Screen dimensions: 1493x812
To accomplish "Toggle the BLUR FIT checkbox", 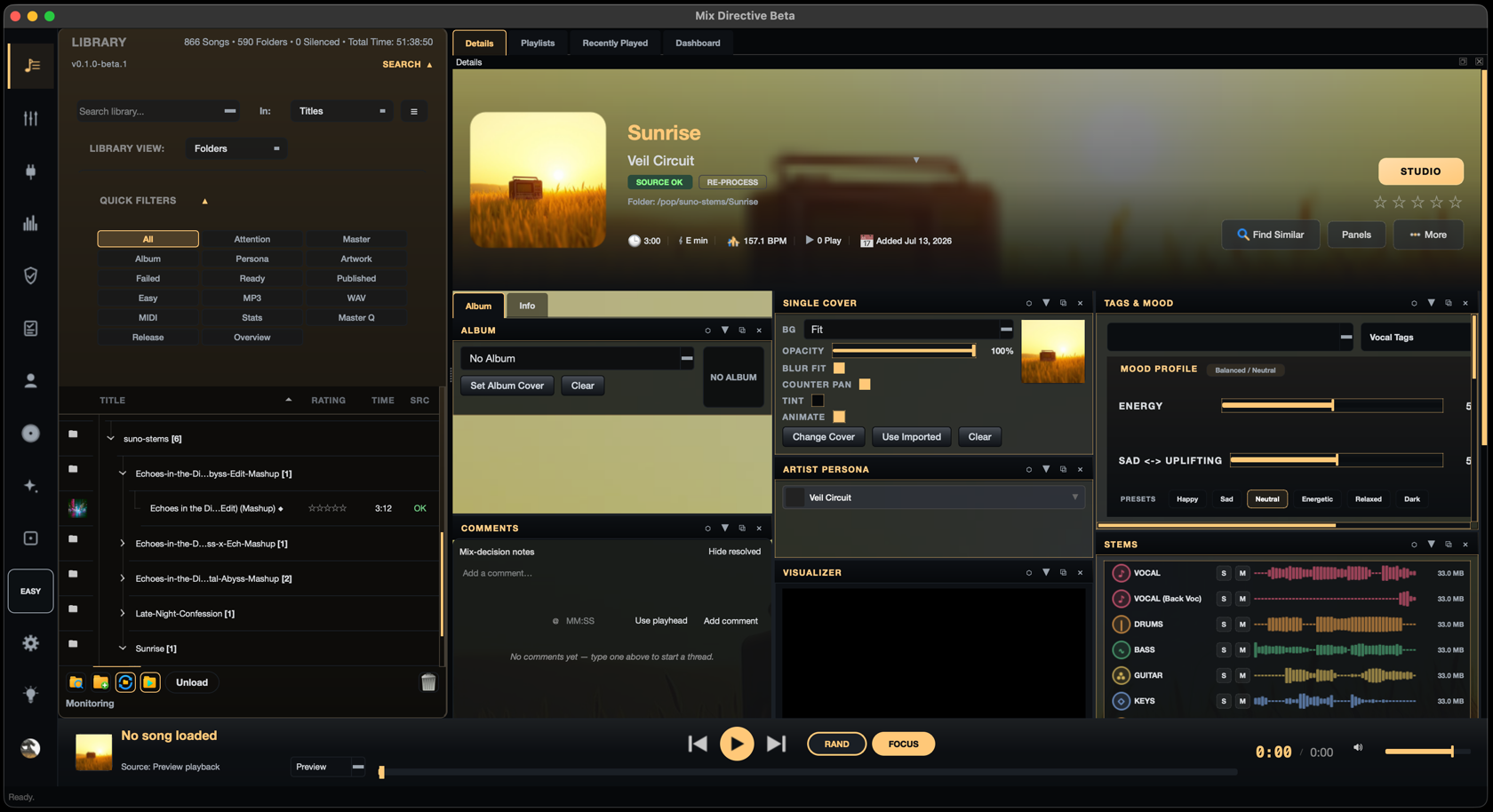I will point(839,368).
